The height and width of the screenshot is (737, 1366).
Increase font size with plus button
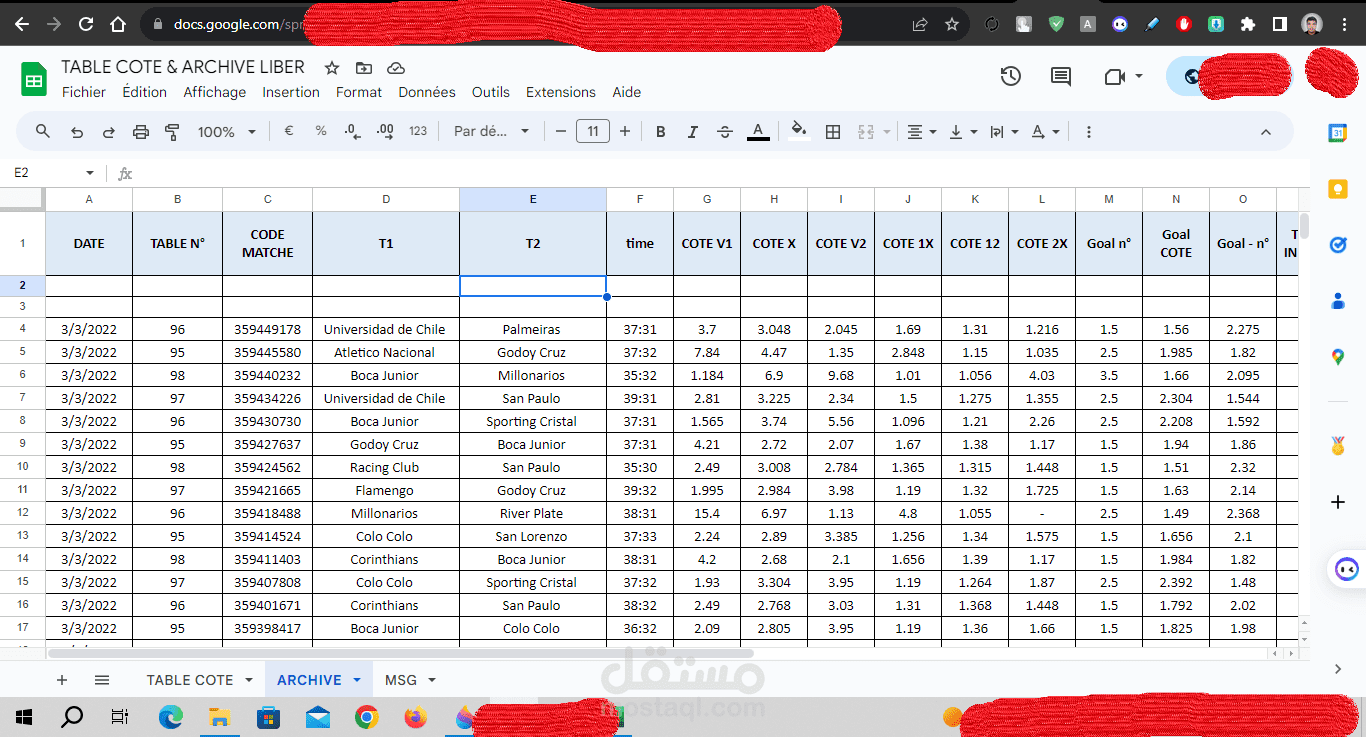coord(625,131)
